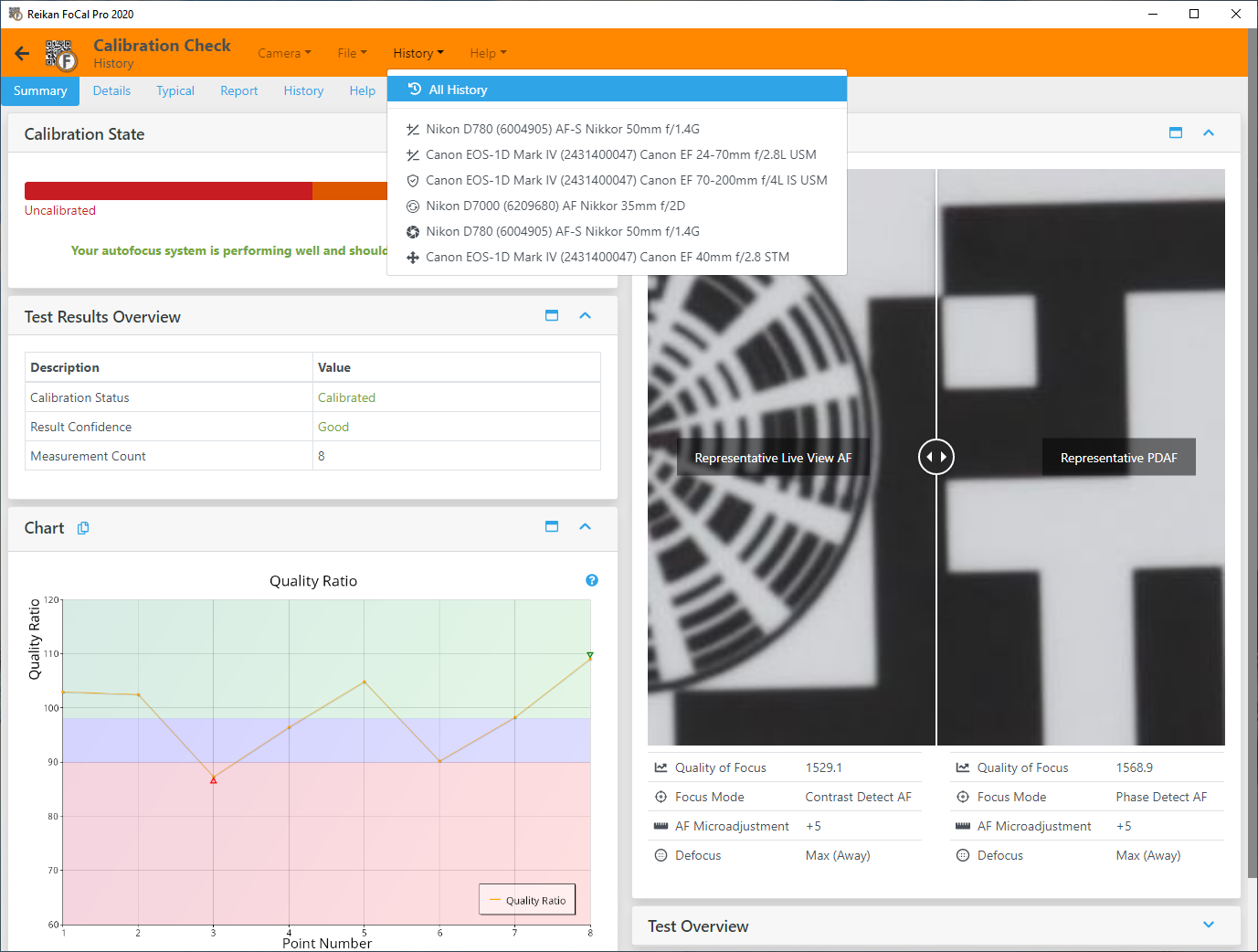
Task: Maximize the Chart panel
Action: coord(552,526)
